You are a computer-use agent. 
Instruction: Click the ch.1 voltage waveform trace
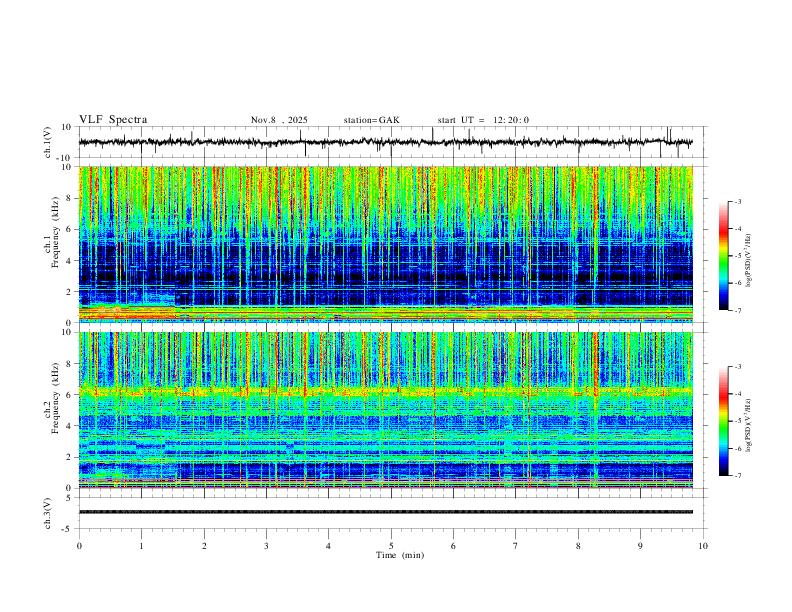click(x=385, y=142)
